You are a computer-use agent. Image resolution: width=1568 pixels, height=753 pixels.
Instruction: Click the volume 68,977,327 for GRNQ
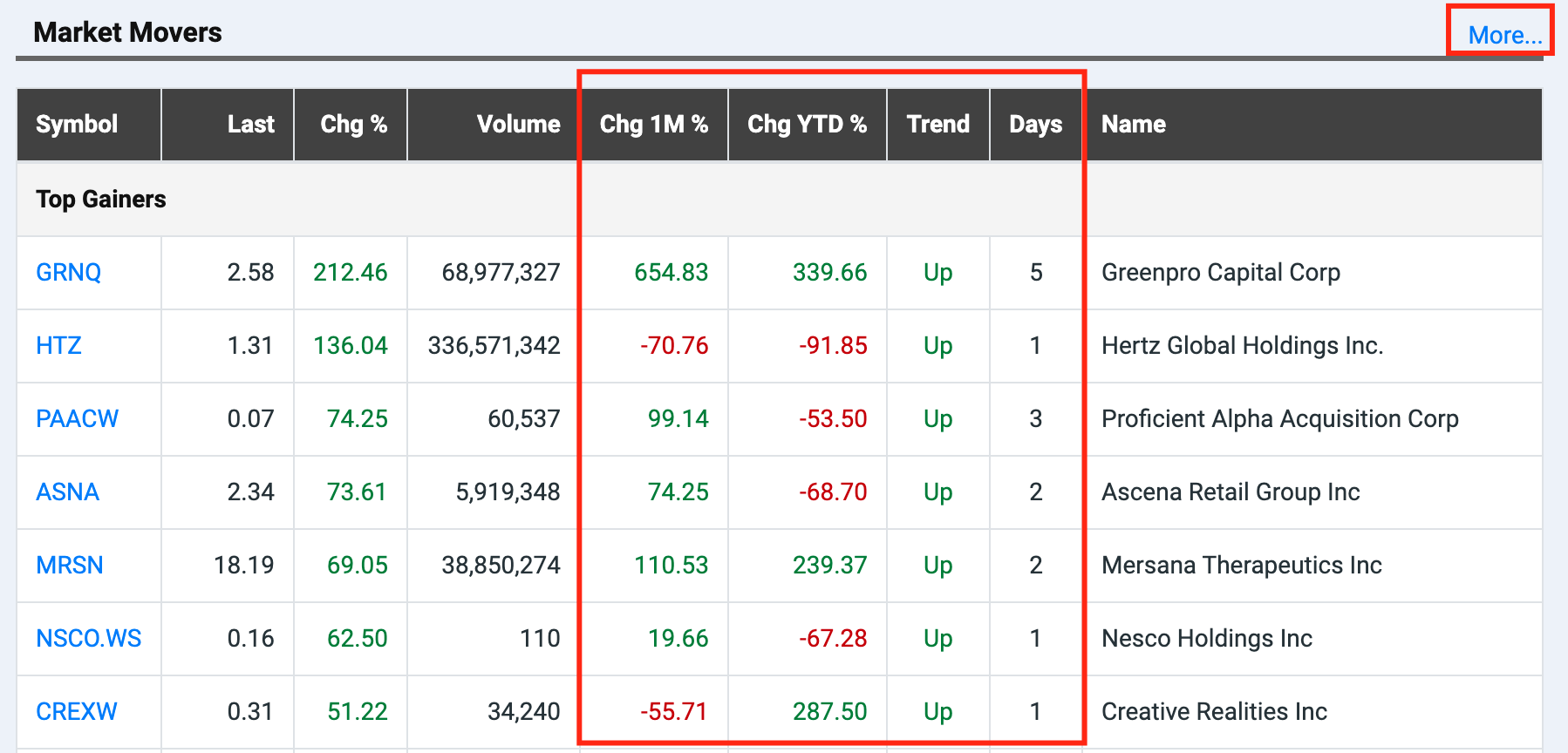pos(501,273)
